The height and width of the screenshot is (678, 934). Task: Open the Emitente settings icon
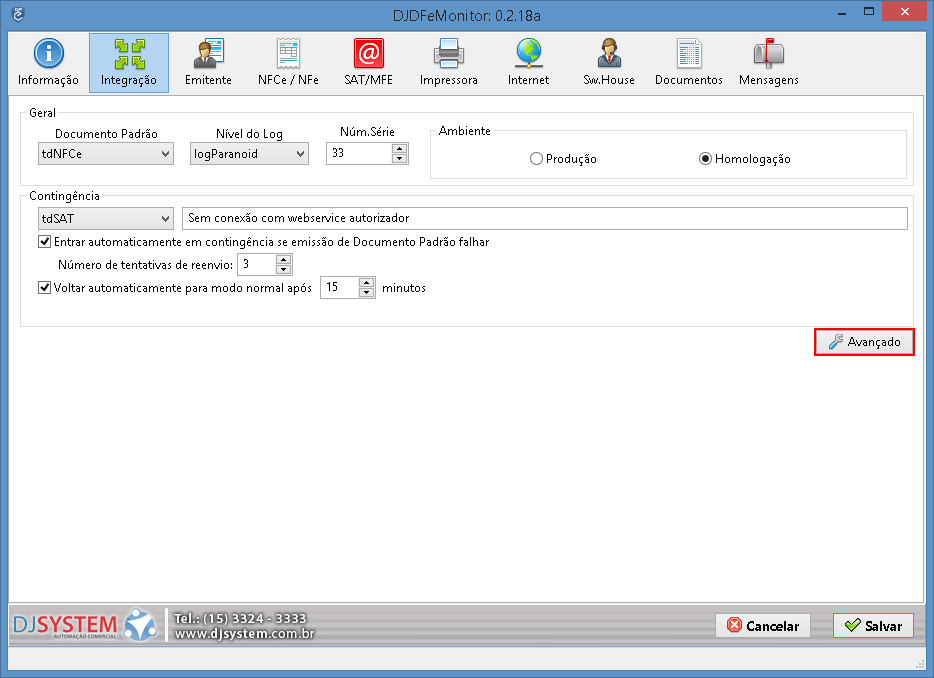(208, 63)
